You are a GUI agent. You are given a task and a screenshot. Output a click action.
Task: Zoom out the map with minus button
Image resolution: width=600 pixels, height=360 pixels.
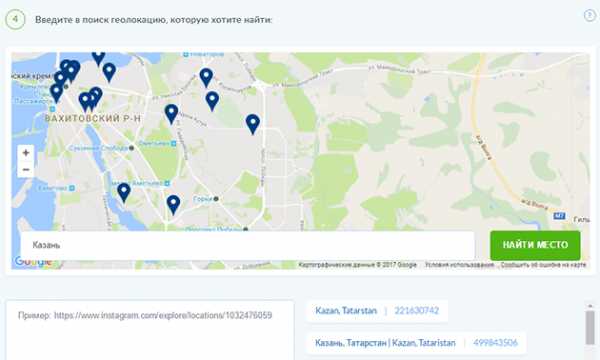[x=26, y=169]
